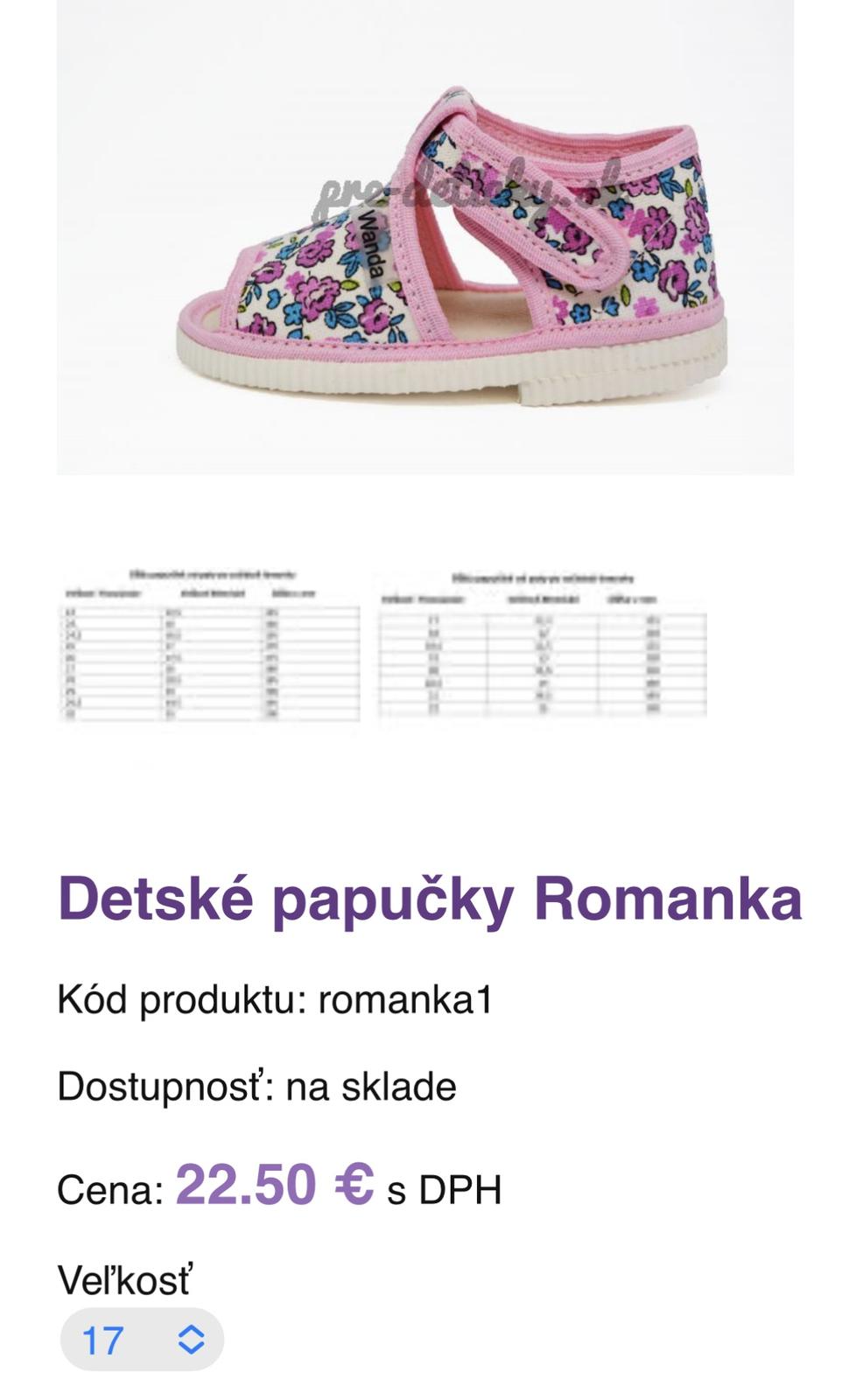Expand the Veľkosť size dropdown

[x=142, y=1340]
